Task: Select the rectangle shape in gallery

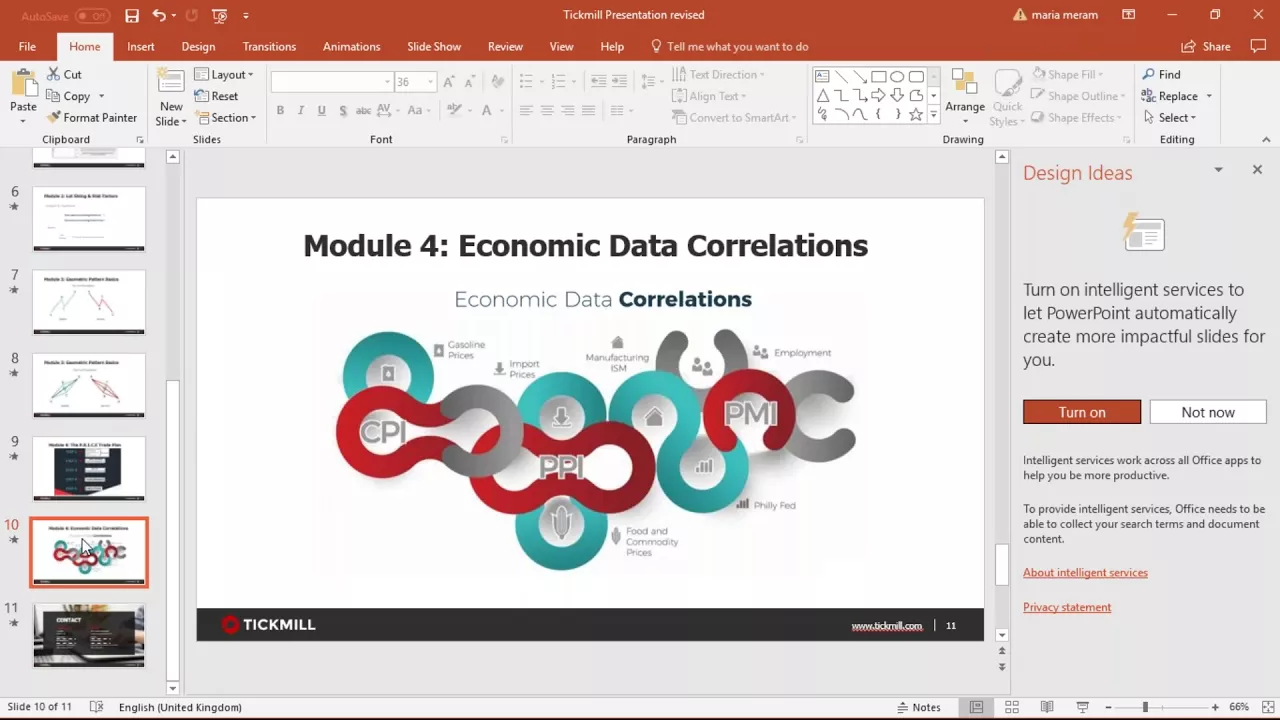Action: [878, 76]
